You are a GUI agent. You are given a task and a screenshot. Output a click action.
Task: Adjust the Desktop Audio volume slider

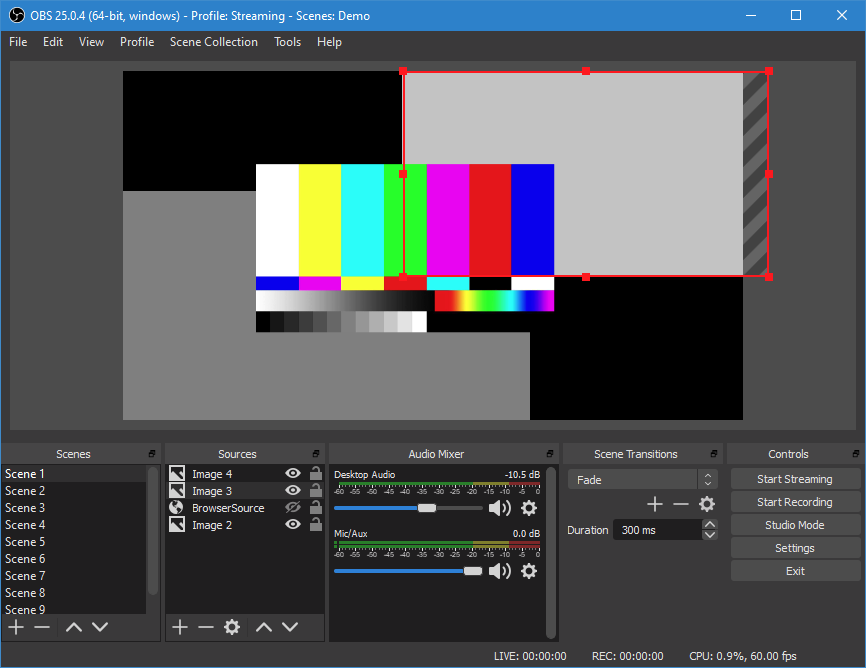425,508
